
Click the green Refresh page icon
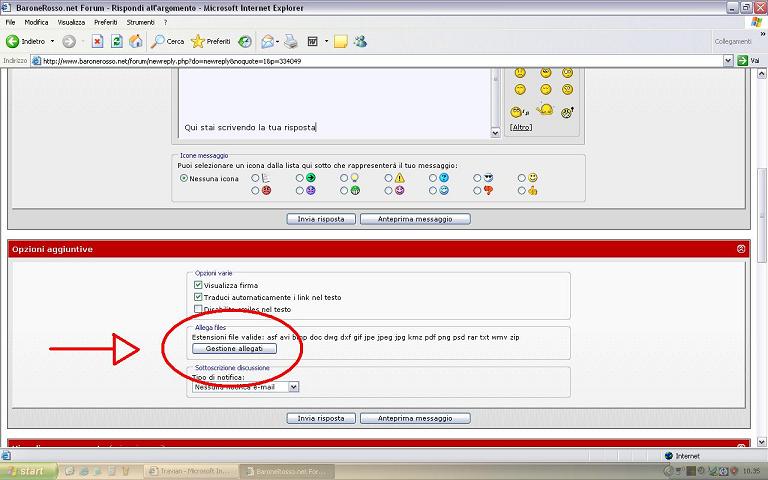117,42
